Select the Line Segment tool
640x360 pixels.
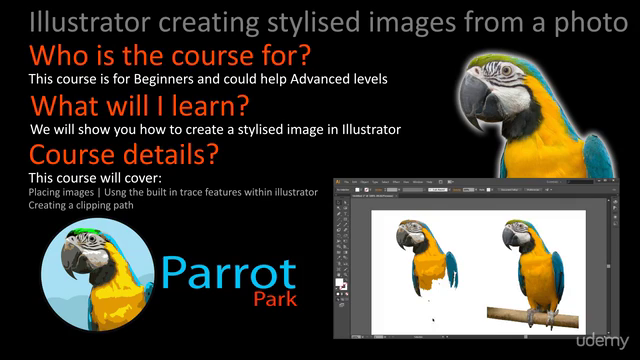coord(339,219)
